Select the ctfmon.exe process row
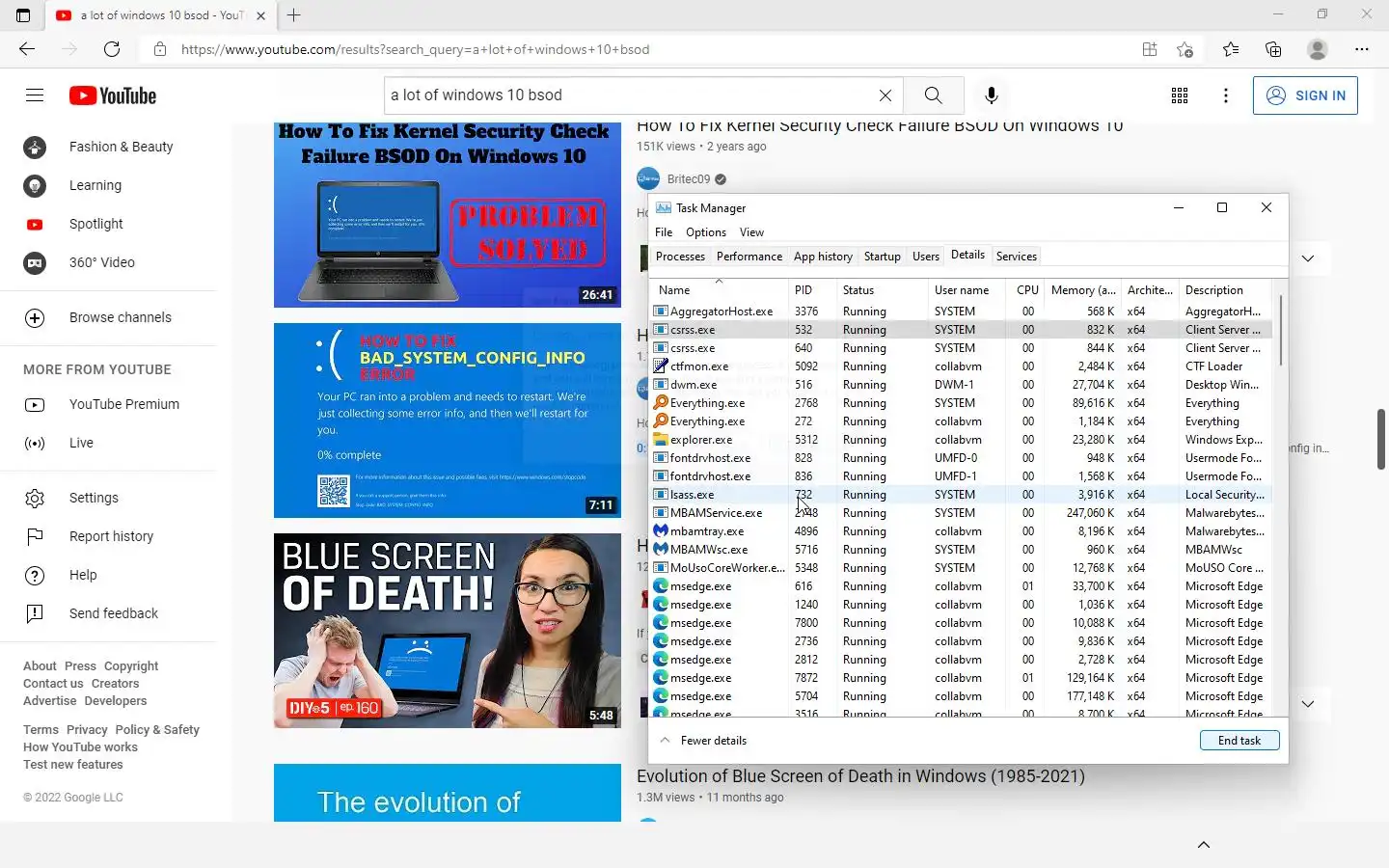1389x868 pixels. pyautogui.click(x=961, y=366)
